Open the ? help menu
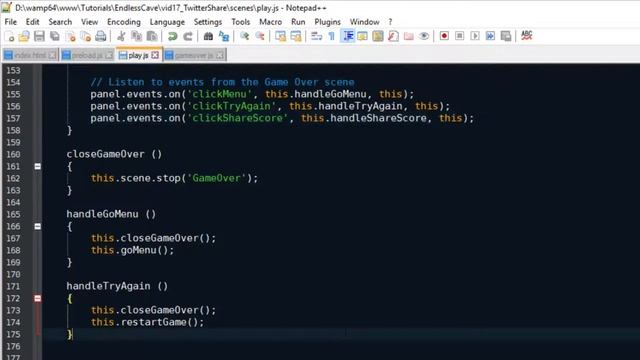 point(390,22)
